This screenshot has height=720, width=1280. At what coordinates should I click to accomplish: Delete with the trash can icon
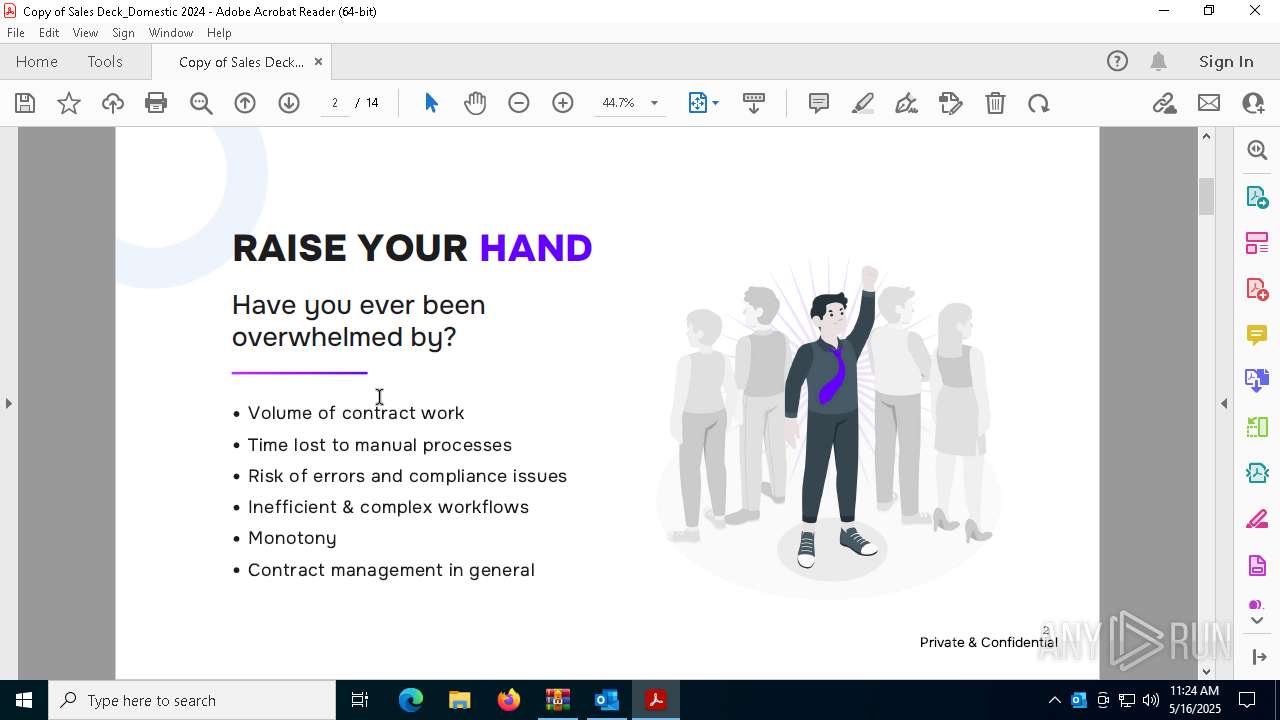(995, 103)
